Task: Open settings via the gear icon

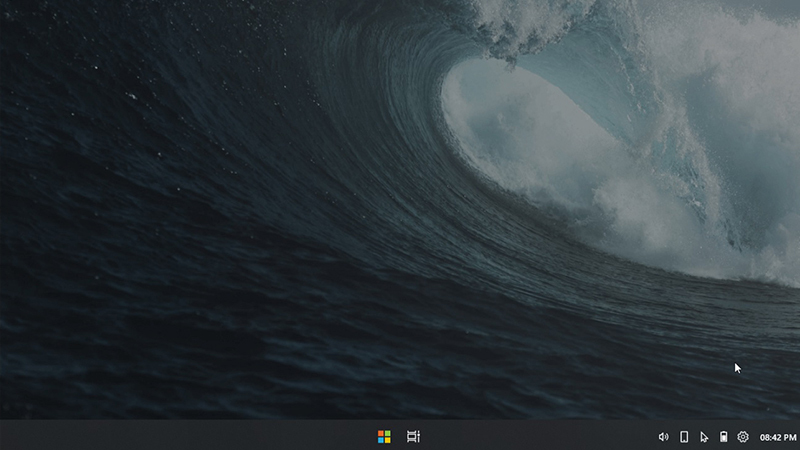Action: click(x=743, y=437)
